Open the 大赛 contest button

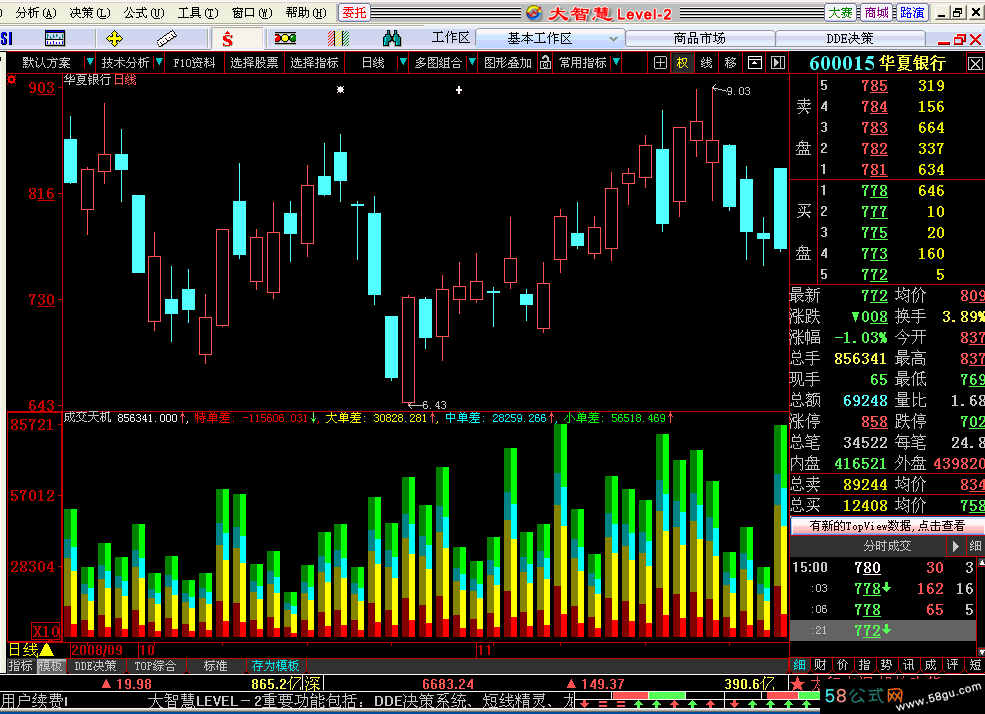841,13
